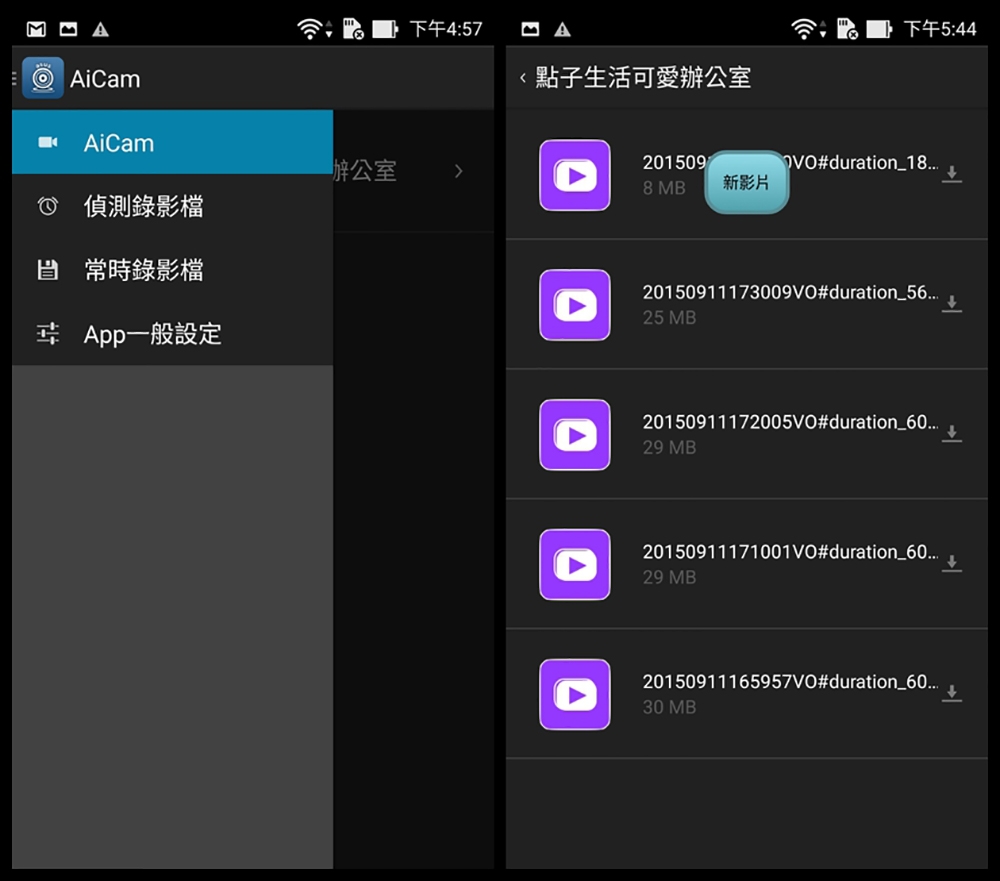This screenshot has width=1000, height=881.
Task: Tap the Gmail notification icon in status bar
Action: pyautogui.click(x=36, y=29)
